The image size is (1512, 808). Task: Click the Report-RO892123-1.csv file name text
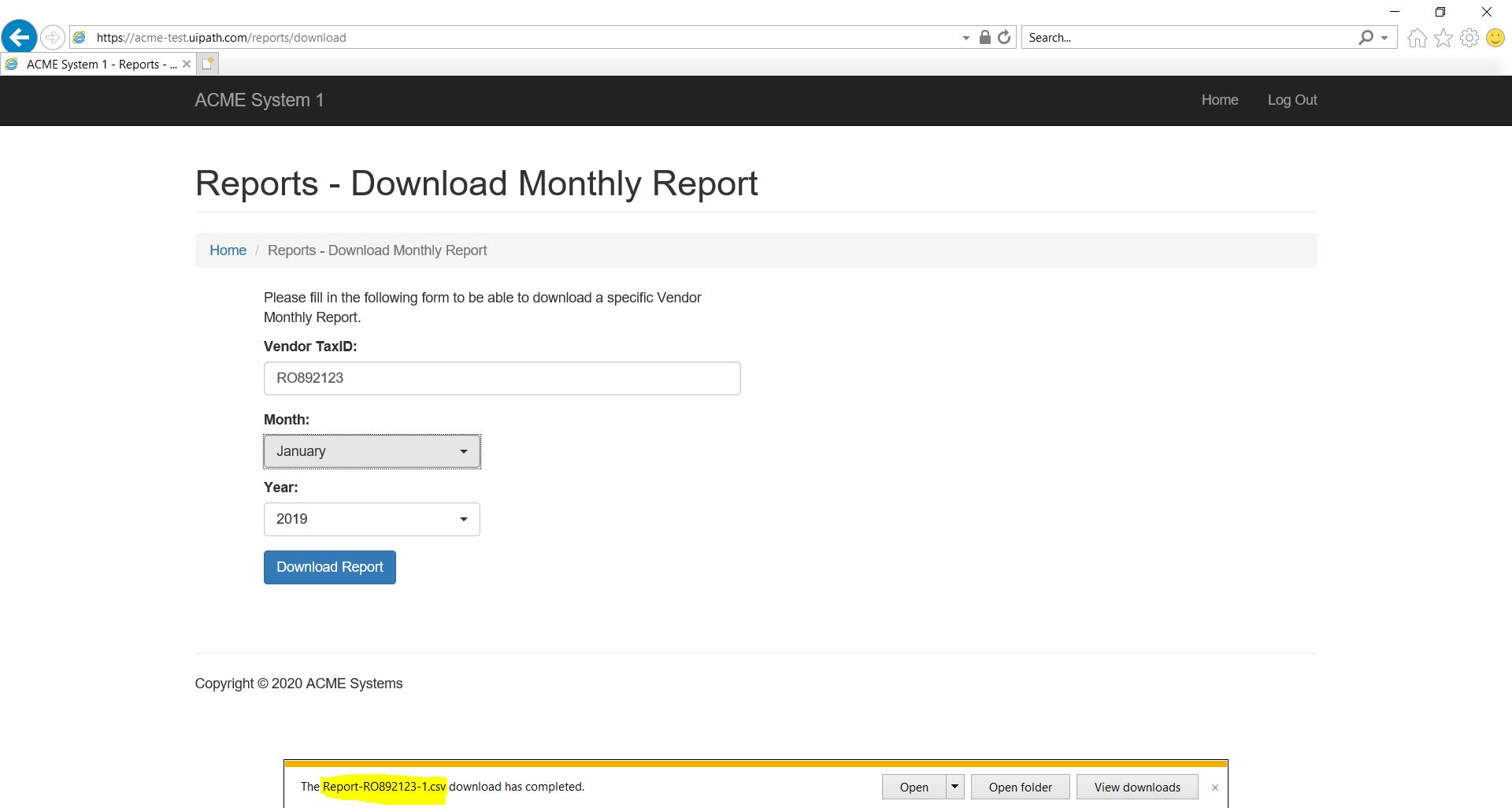384,787
